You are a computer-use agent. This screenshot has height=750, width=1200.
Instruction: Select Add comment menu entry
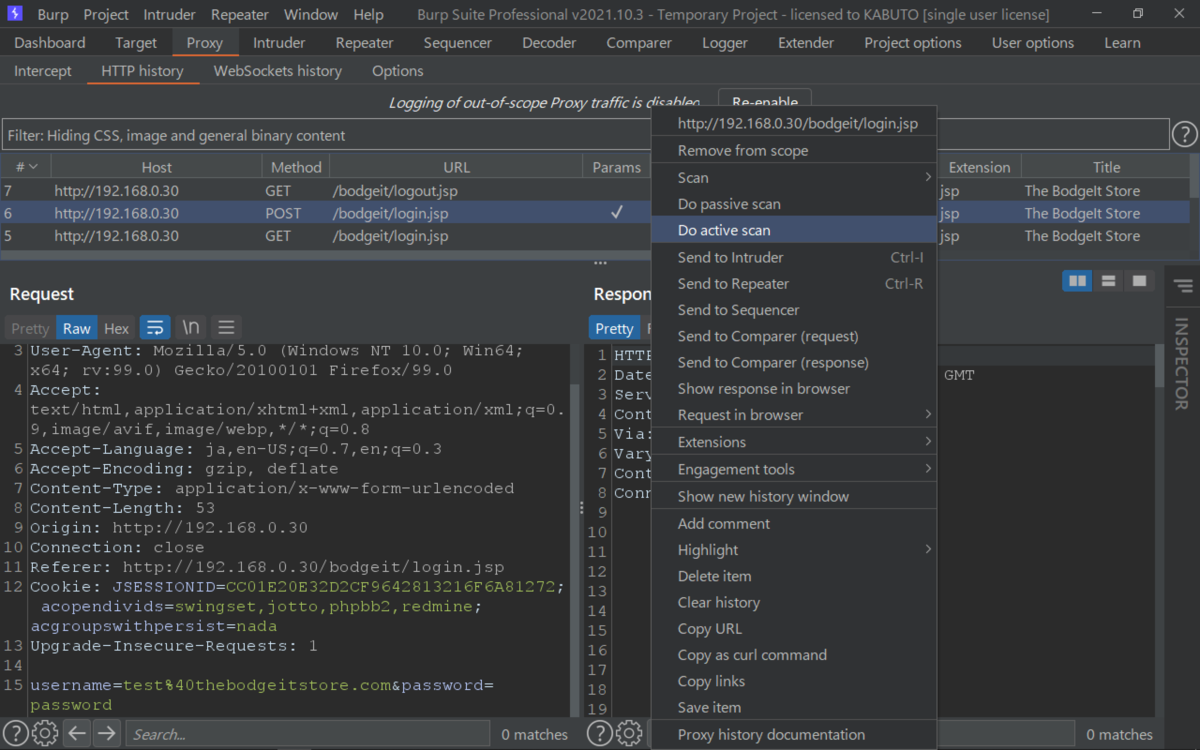[794, 524]
